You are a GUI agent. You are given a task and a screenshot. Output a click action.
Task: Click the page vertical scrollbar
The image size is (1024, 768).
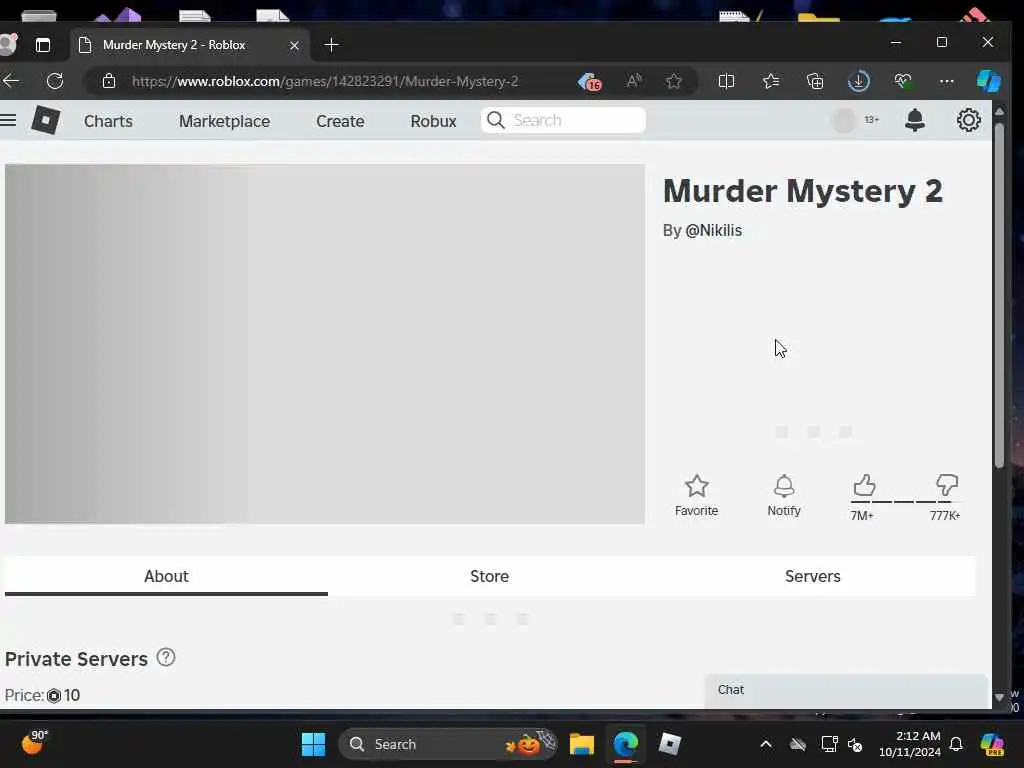tap(999, 295)
